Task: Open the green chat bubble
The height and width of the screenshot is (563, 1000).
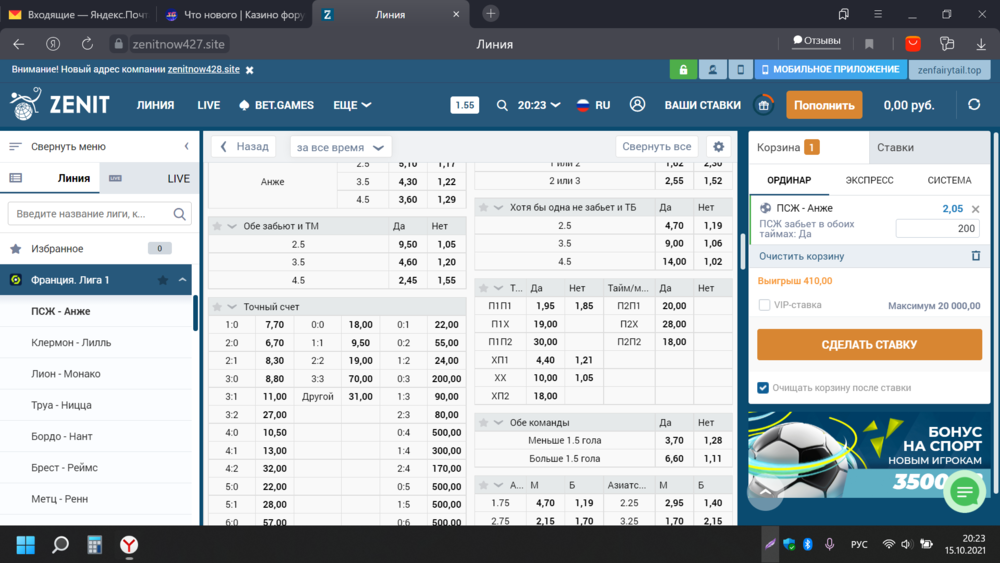Action: click(965, 492)
